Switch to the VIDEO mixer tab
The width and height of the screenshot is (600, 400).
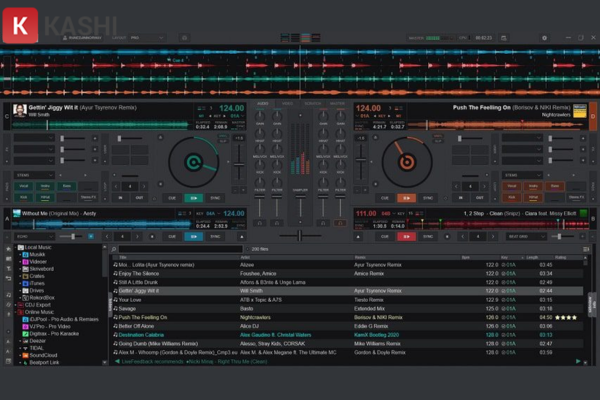point(287,104)
